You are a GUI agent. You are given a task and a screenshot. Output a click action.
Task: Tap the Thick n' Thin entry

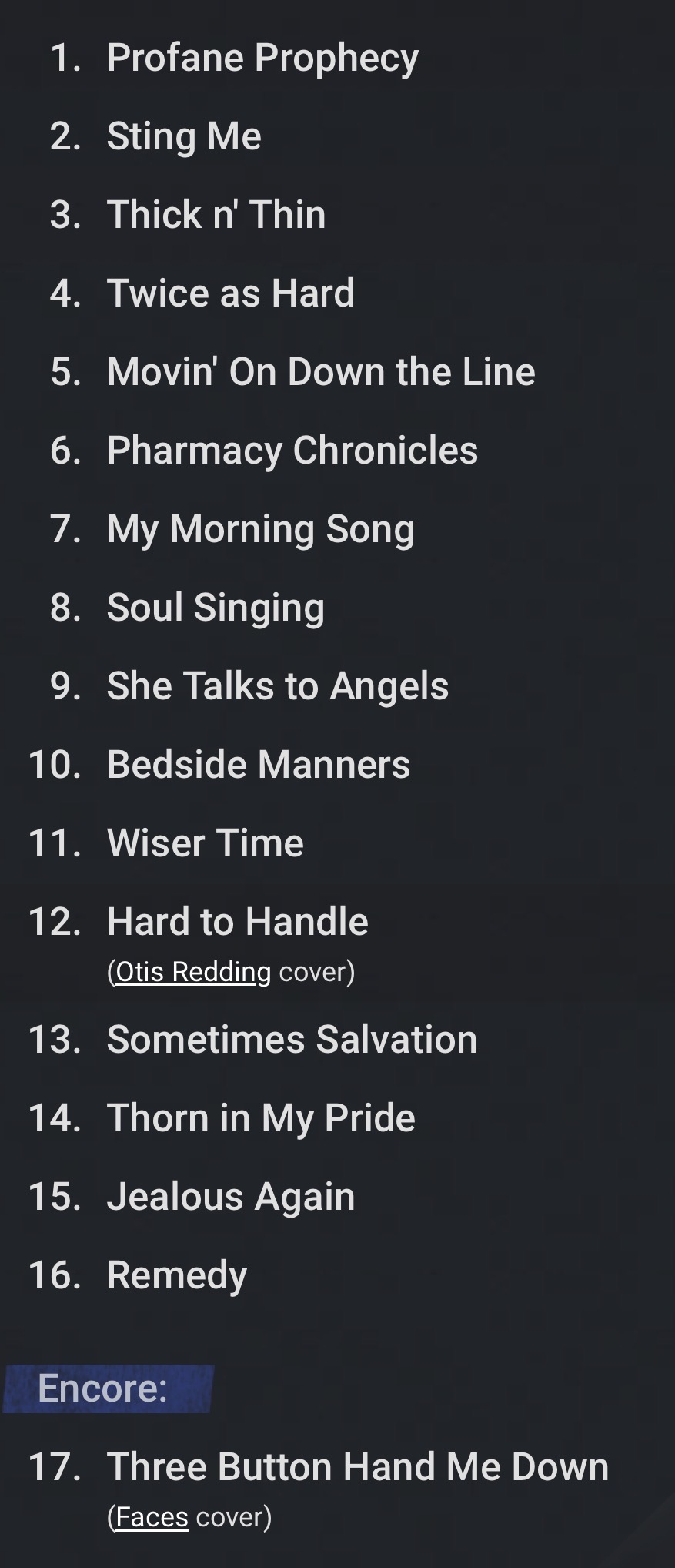[x=216, y=215]
